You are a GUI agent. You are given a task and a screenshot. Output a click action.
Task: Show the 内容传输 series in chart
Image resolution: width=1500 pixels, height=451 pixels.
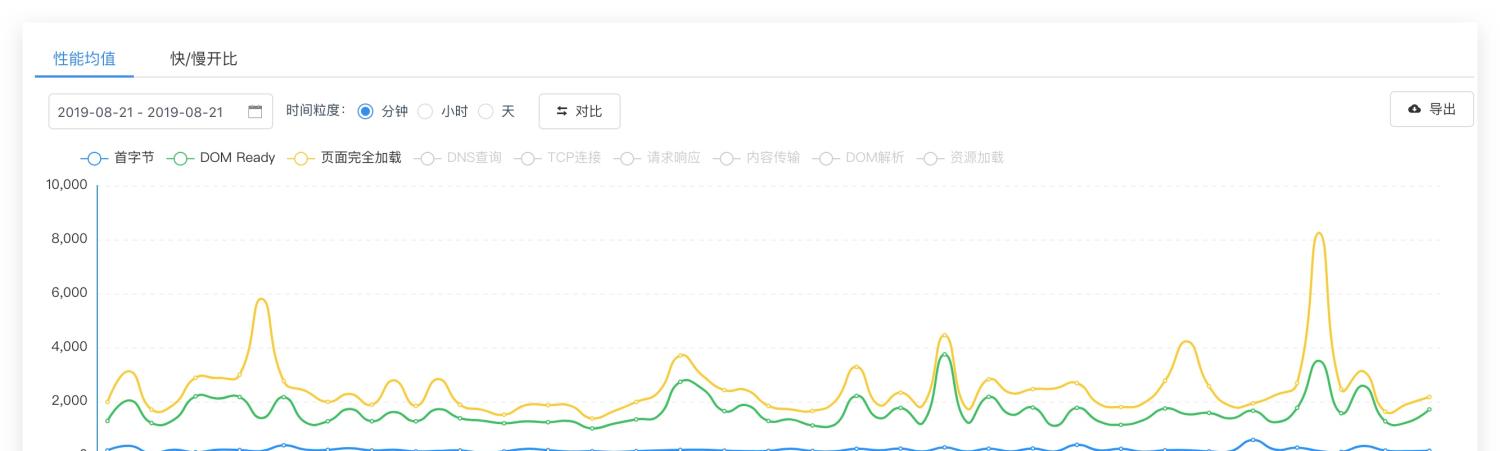click(x=773, y=158)
